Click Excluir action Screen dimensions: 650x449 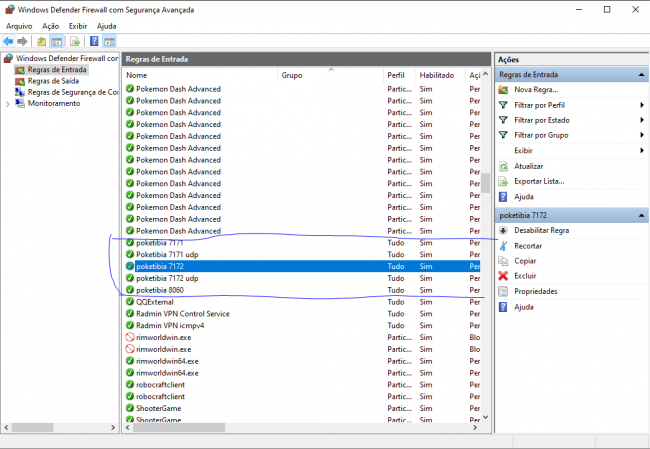[525, 276]
